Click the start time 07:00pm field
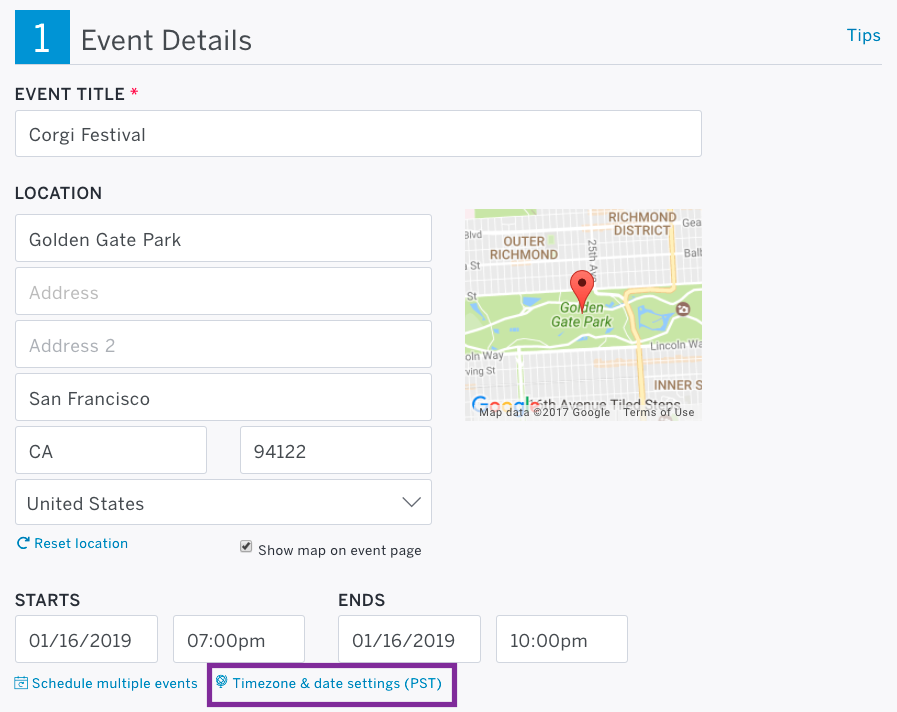Image resolution: width=897 pixels, height=712 pixels. (x=239, y=639)
